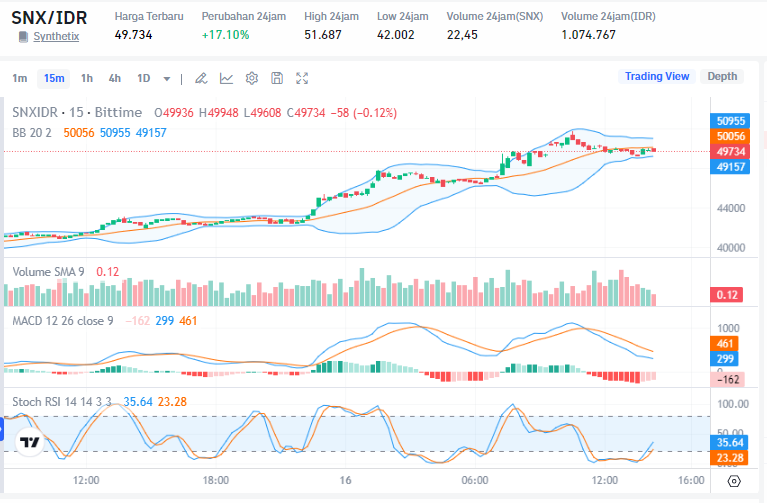Click the -162 histogram axis label

(728, 380)
